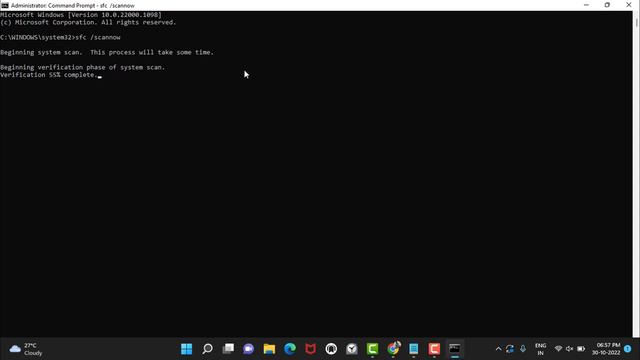Screen dimensions: 640x360
Task: Click the battery status icon
Action: [x=581, y=349]
